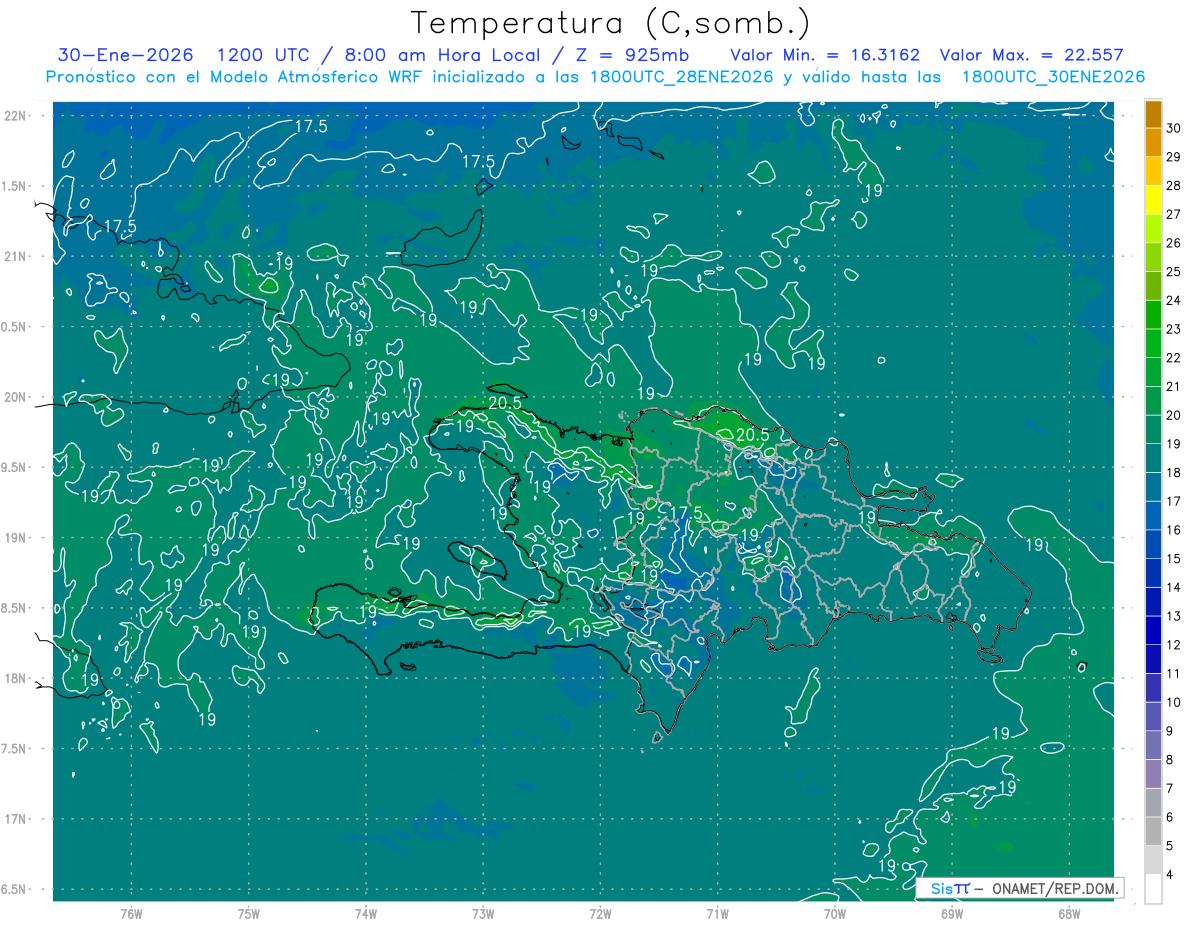
Task: Pick the green legend swatch between 22 and 23
Action: [1153, 343]
